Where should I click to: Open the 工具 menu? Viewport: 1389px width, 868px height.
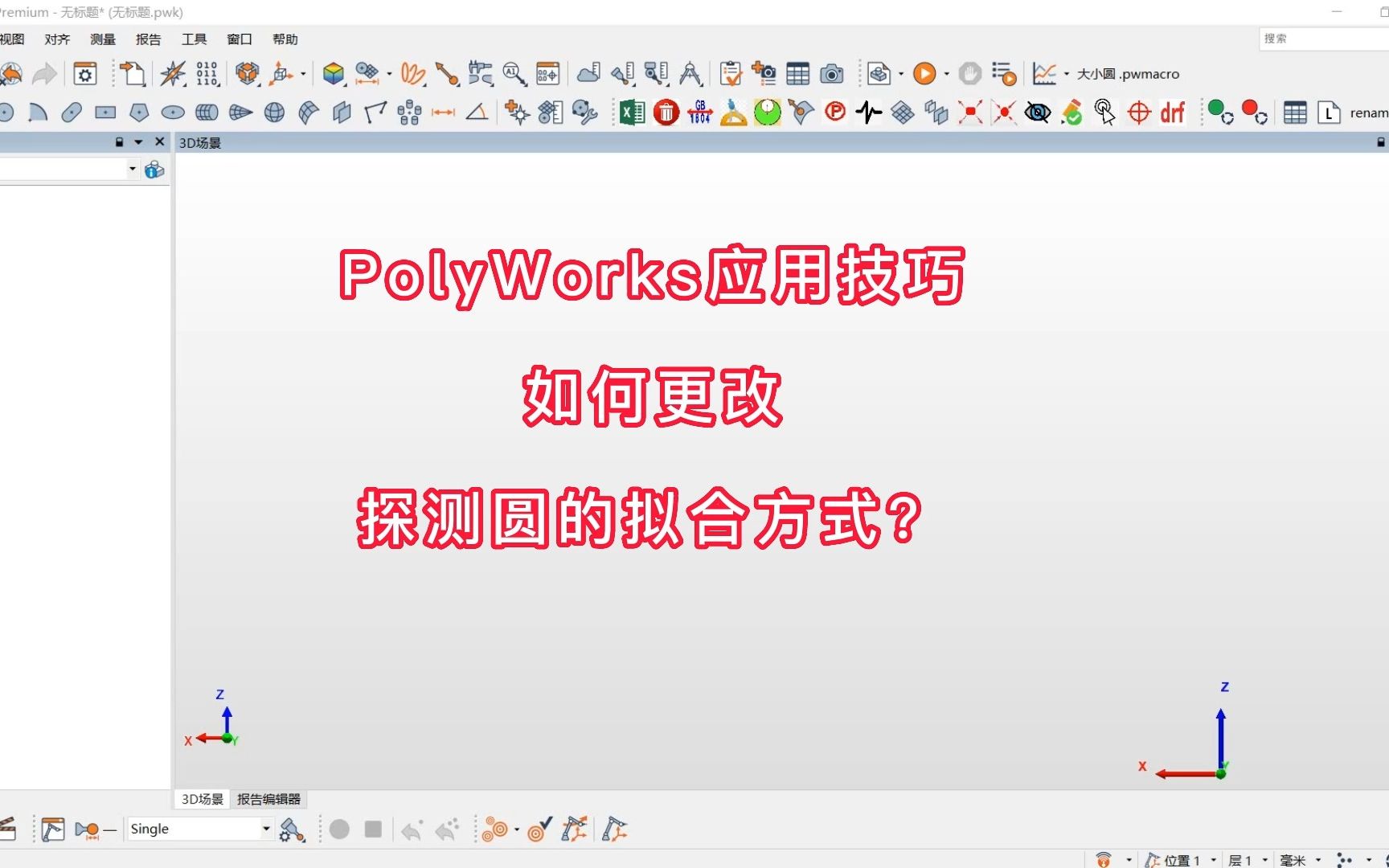click(x=195, y=39)
